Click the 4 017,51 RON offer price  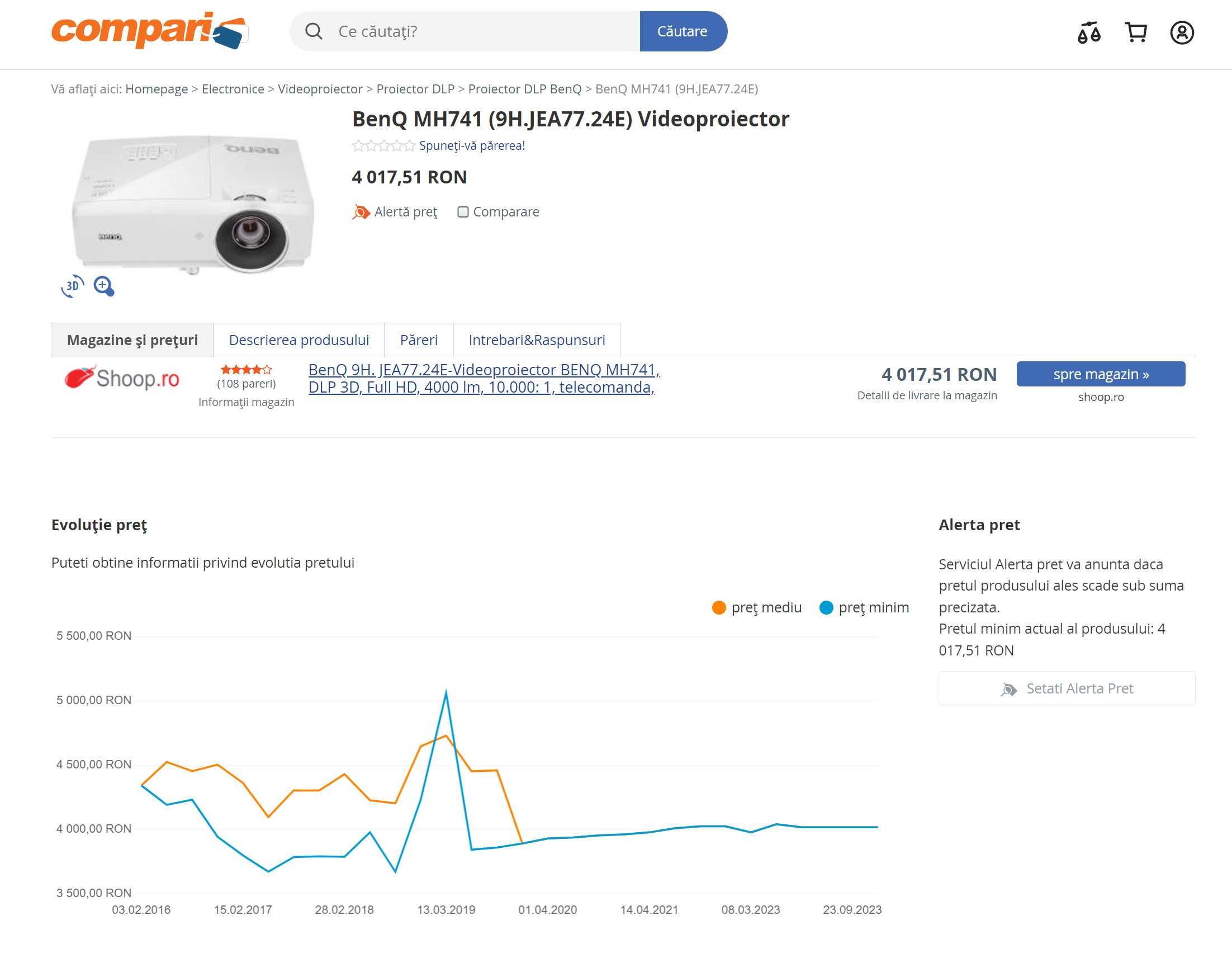tap(939, 374)
